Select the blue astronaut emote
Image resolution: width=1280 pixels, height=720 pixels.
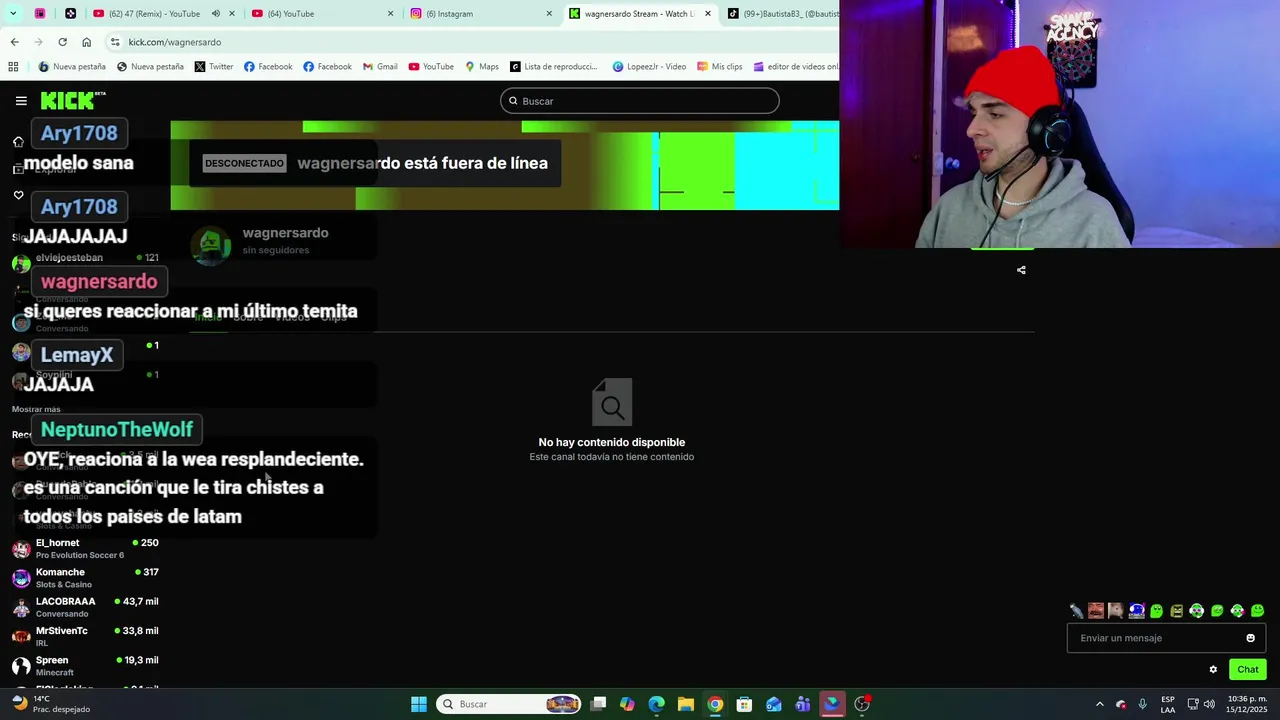point(1136,611)
